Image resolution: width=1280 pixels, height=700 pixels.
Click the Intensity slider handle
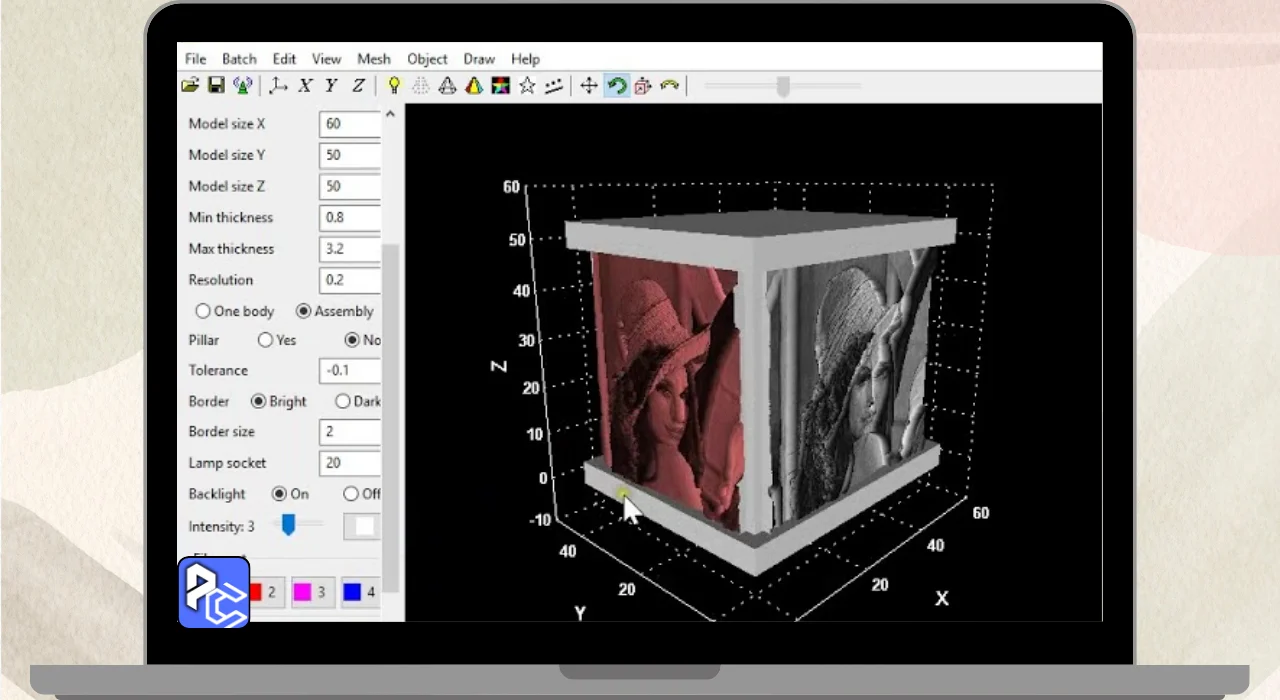click(x=288, y=524)
